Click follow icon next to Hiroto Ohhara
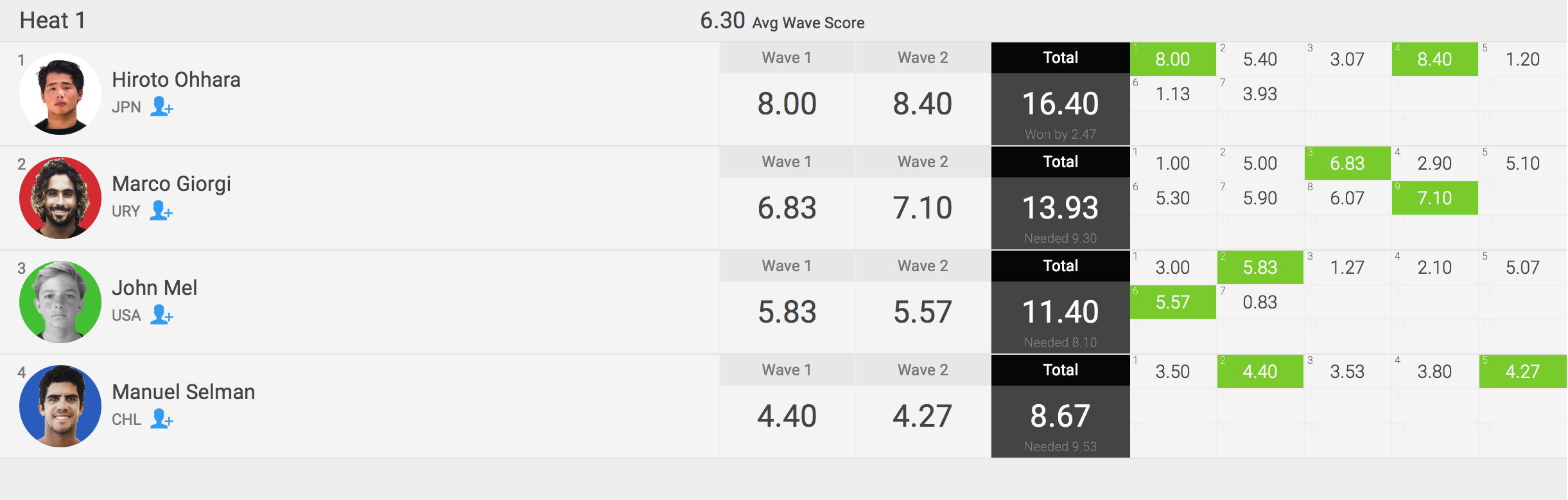This screenshot has height=500, width=1568. point(162,107)
